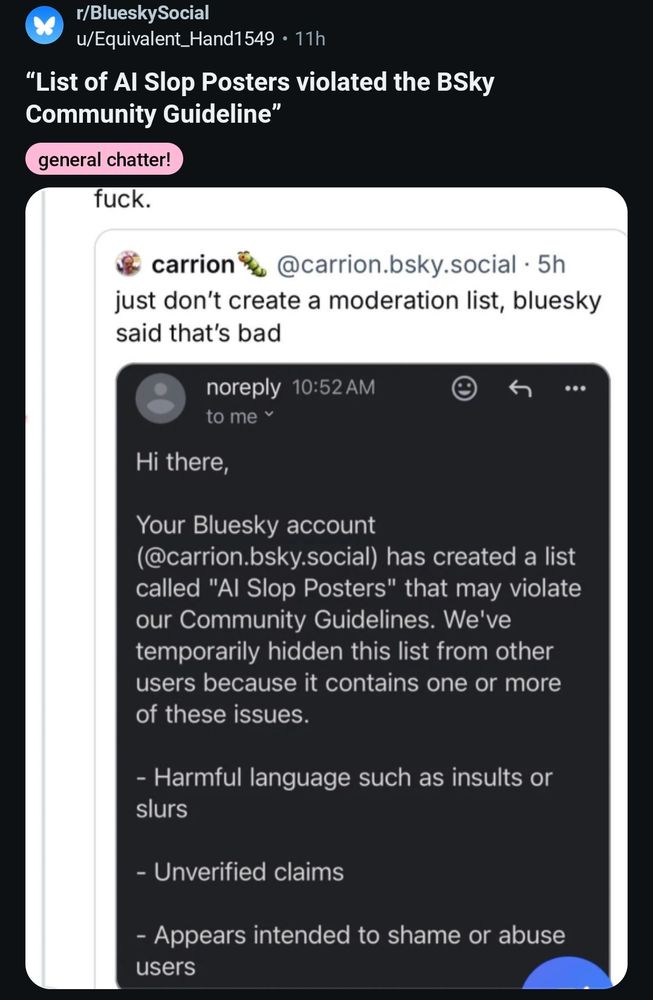Click the emoji reaction smiley icon

pos(464,389)
